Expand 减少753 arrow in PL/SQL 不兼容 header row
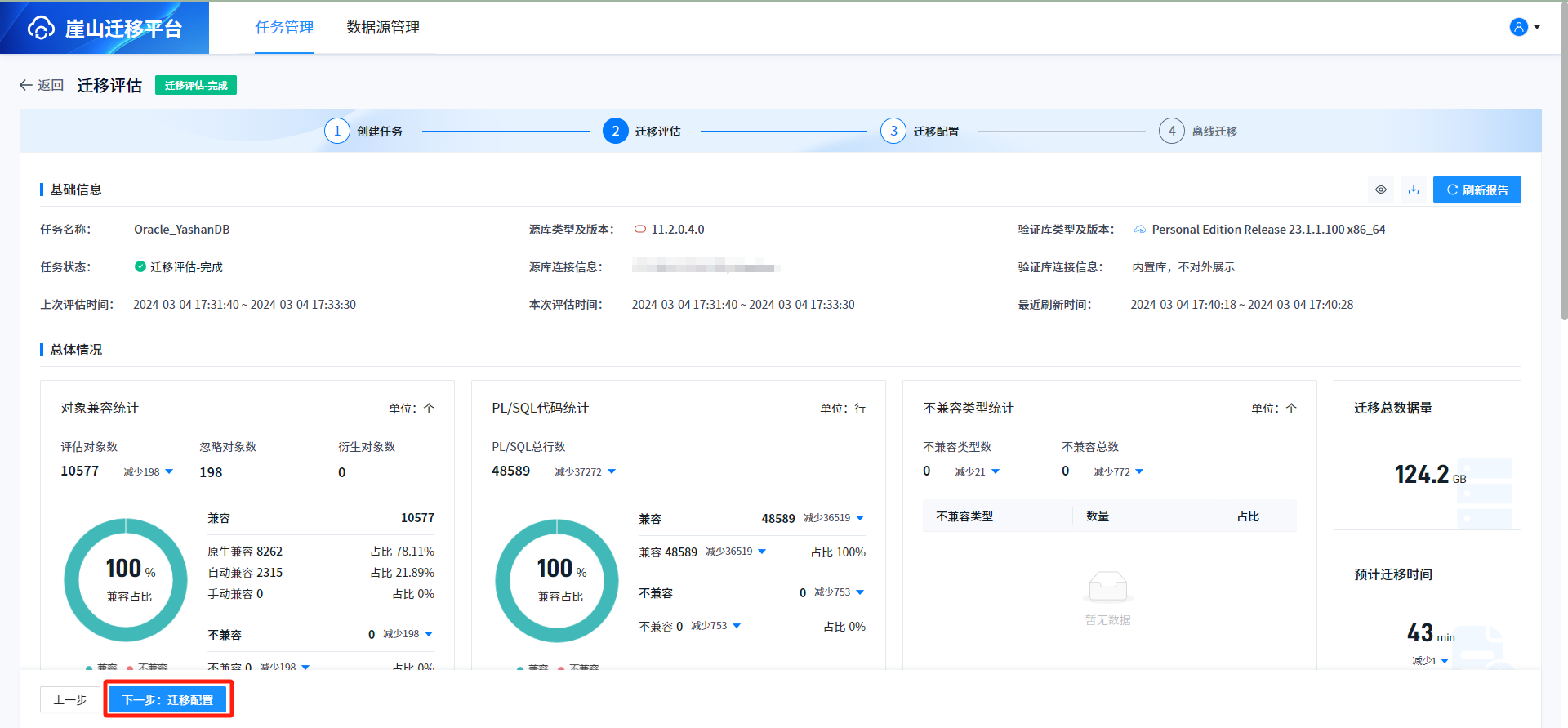Image resolution: width=1568 pixels, height=728 pixels. tap(860, 592)
